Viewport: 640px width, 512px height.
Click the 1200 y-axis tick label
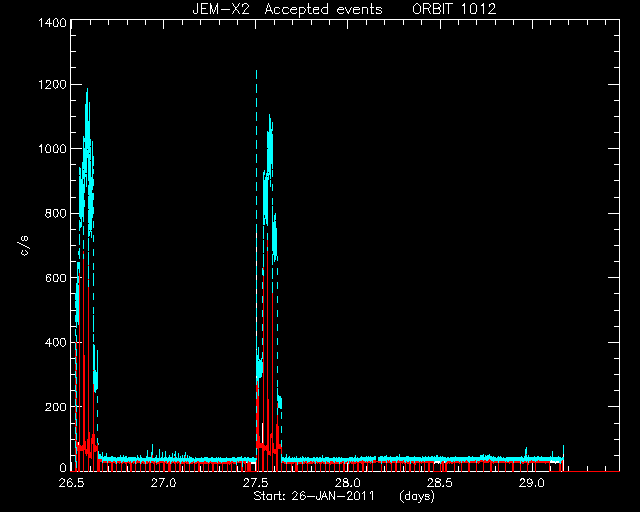pyautogui.click(x=52, y=85)
